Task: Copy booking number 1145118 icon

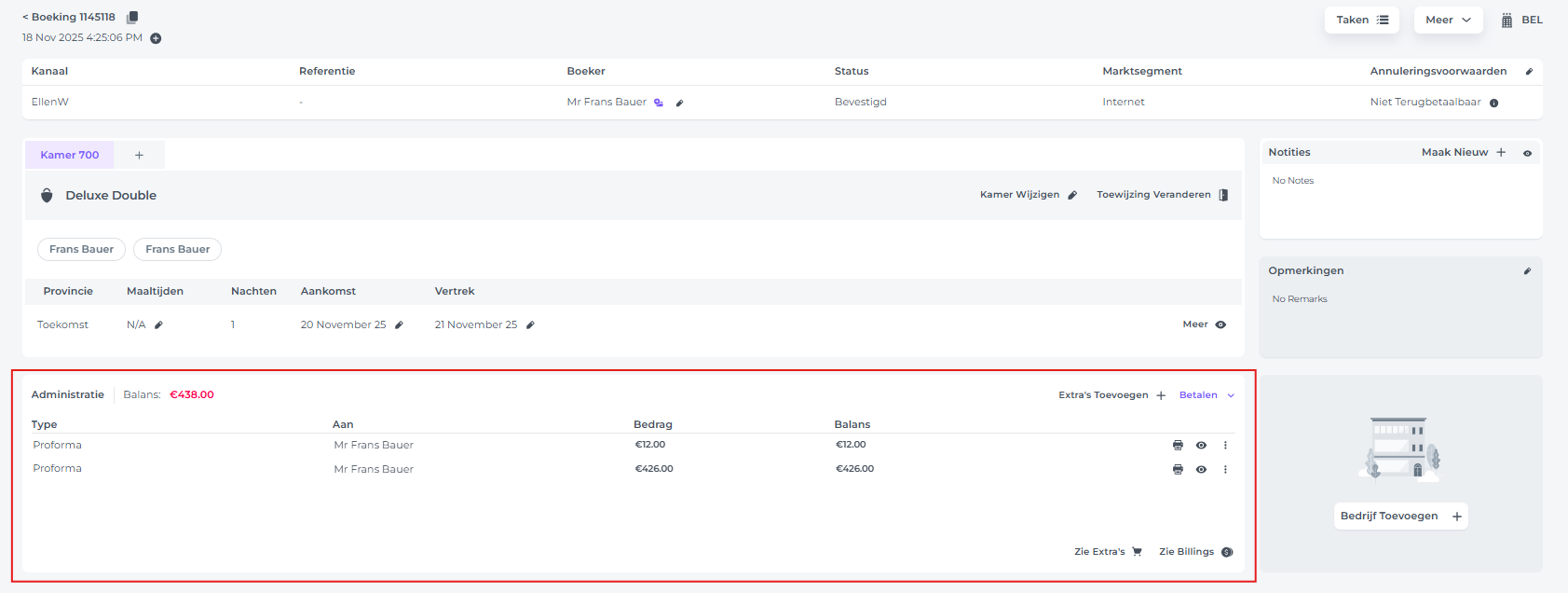Action: point(132,18)
